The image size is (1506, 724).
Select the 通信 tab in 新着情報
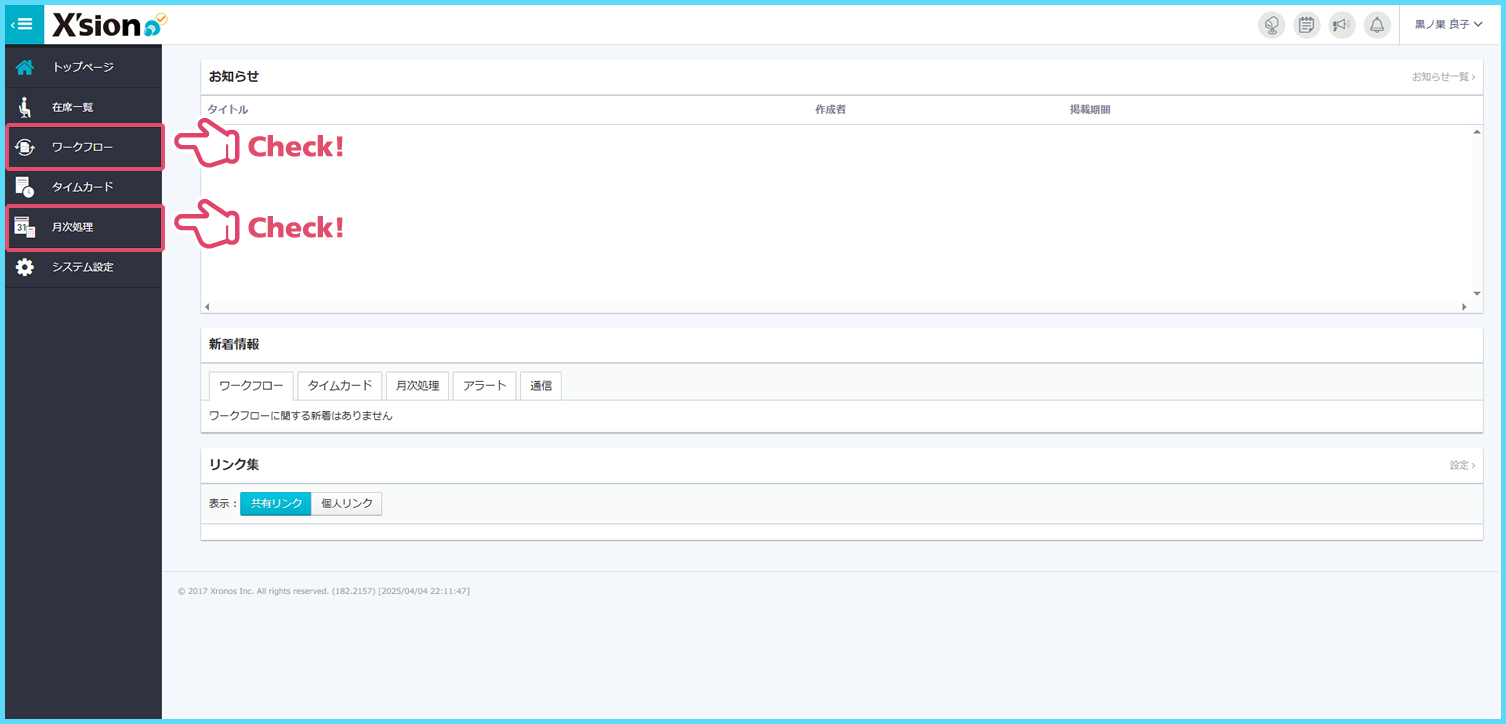(x=540, y=385)
